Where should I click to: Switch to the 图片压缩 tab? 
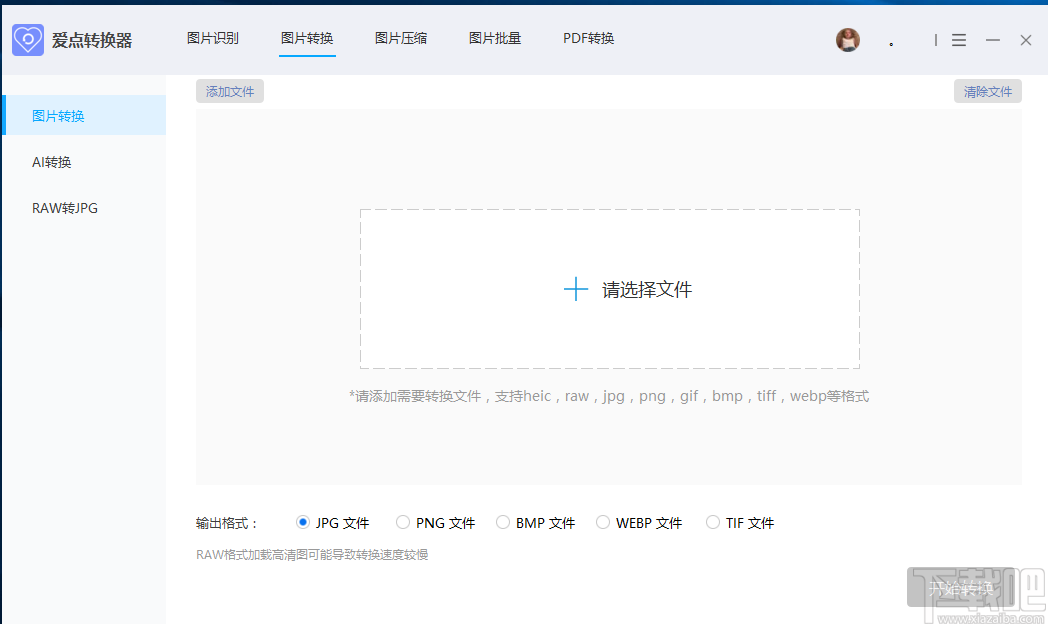400,38
